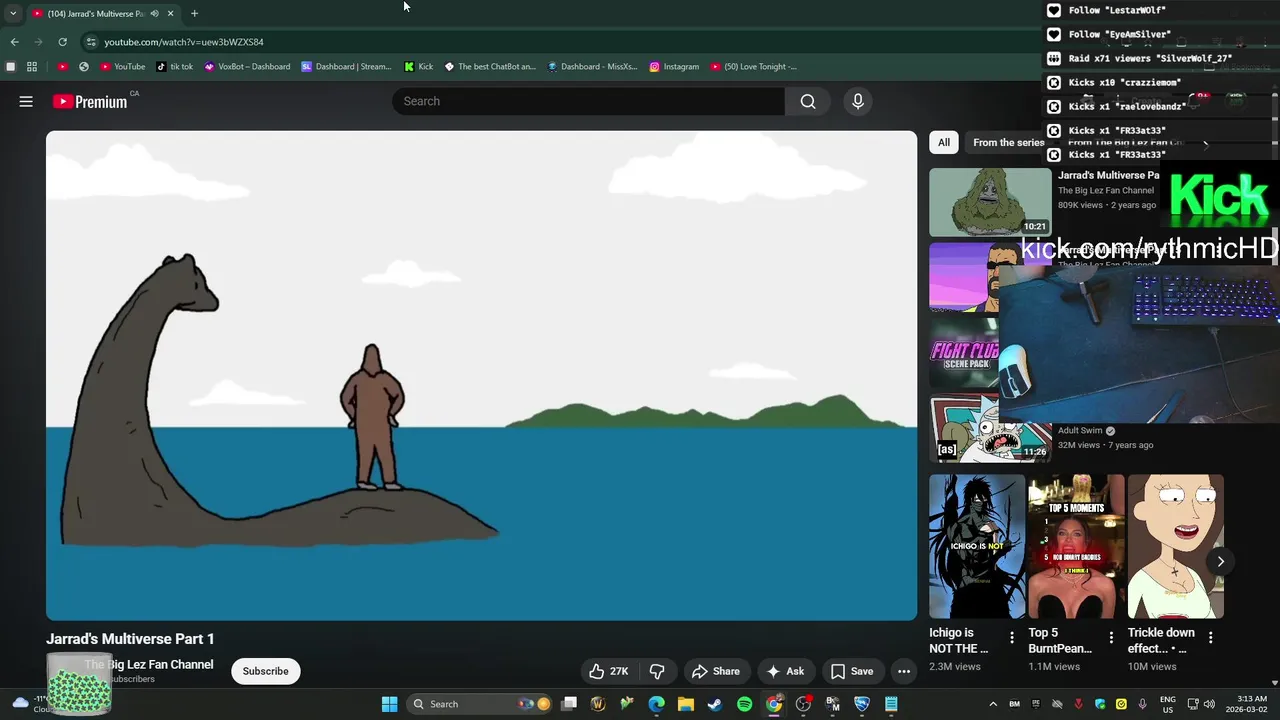Open the tik tok bookmark
The image size is (1280, 720).
pos(175,67)
